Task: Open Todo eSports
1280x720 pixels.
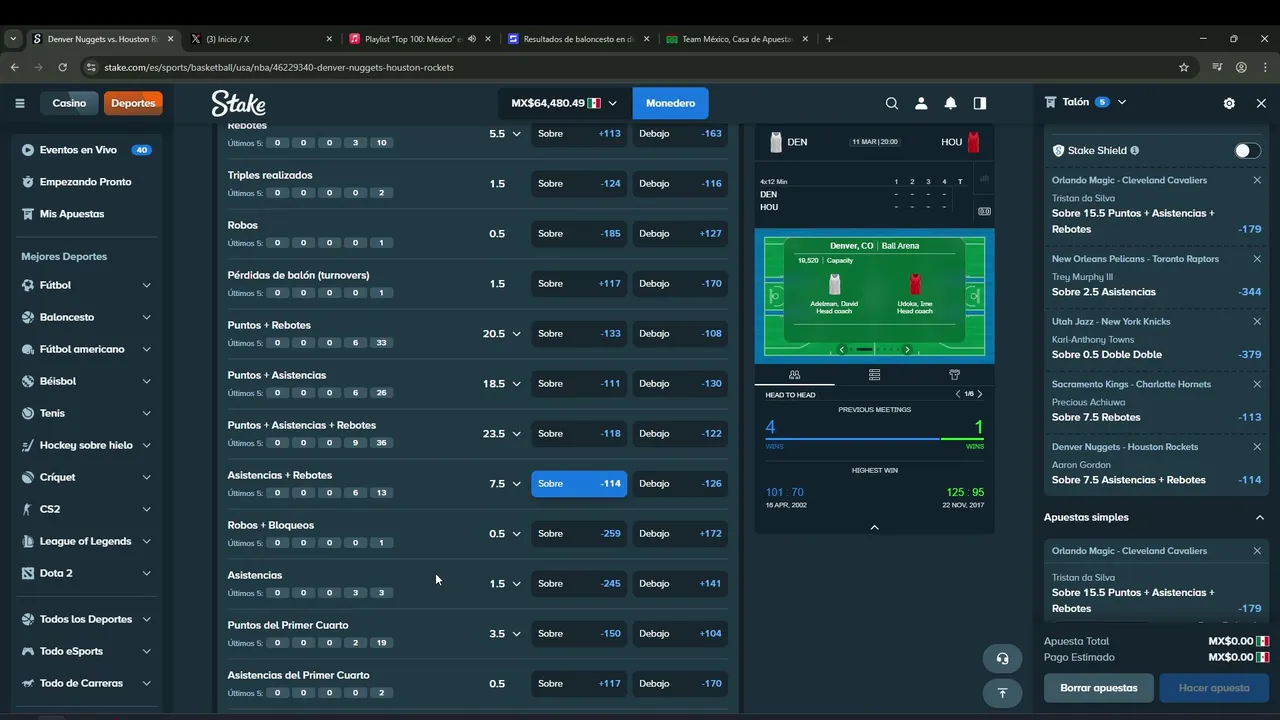Action: coord(86,651)
